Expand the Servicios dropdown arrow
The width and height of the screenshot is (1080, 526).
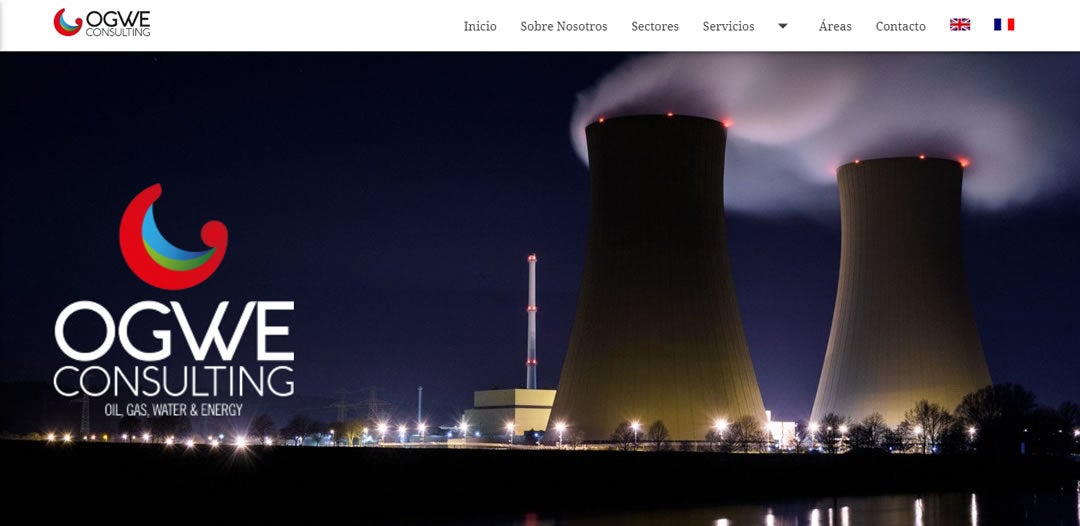click(x=782, y=26)
